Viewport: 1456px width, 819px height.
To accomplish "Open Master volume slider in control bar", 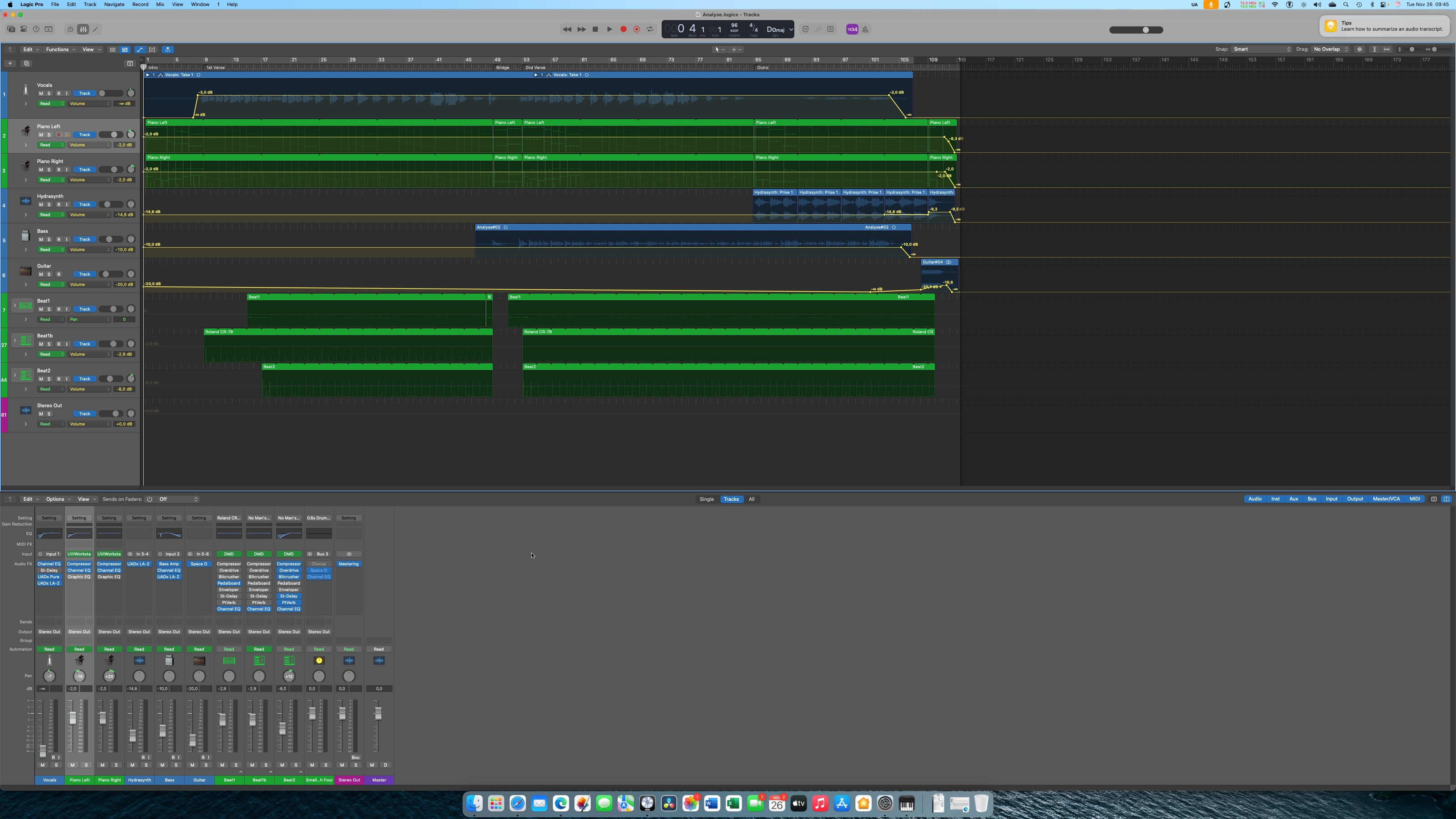I will click(1136, 30).
